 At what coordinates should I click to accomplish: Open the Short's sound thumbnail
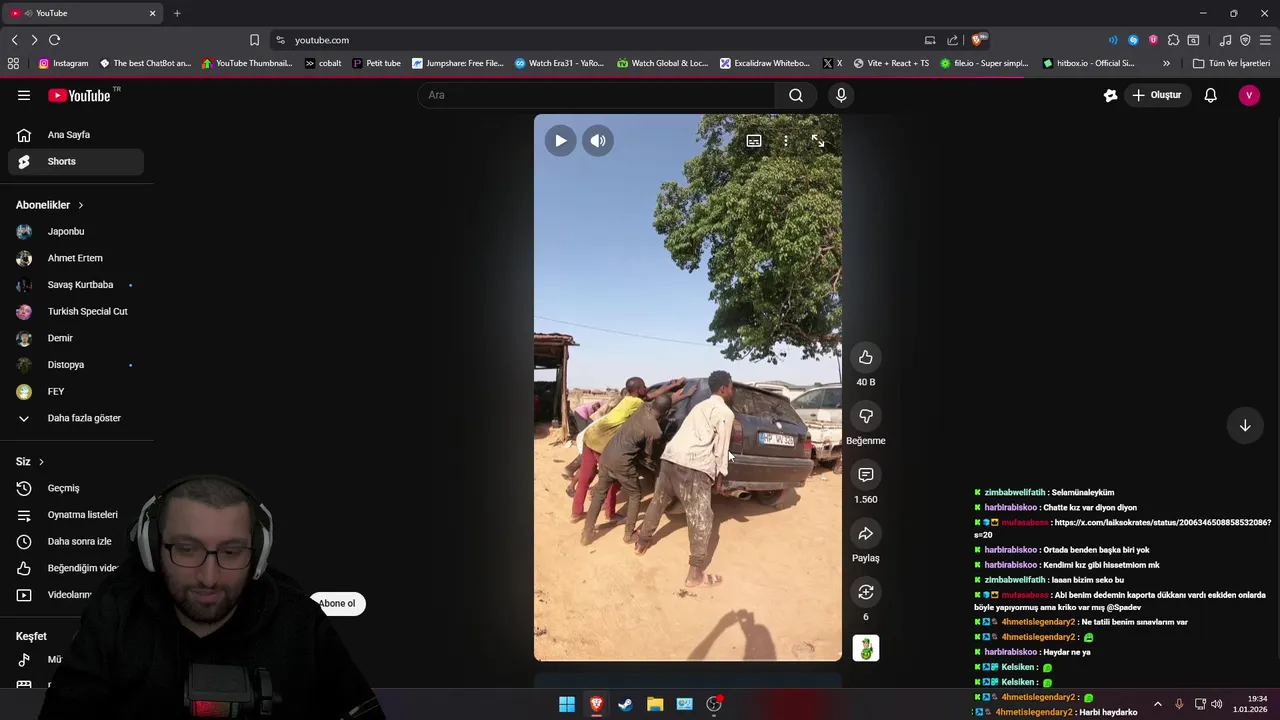866,648
